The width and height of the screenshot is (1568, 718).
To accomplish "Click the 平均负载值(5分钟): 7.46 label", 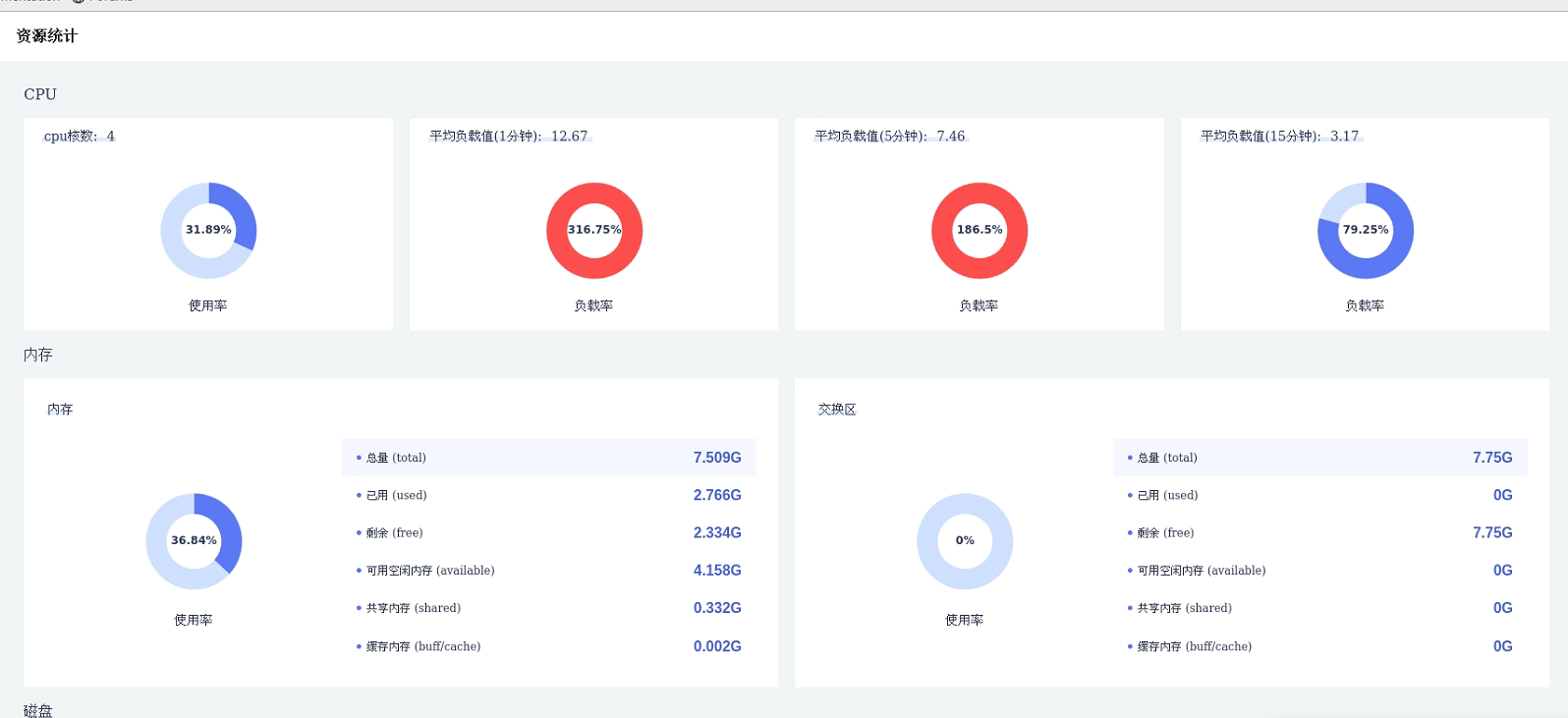I will click(x=890, y=137).
